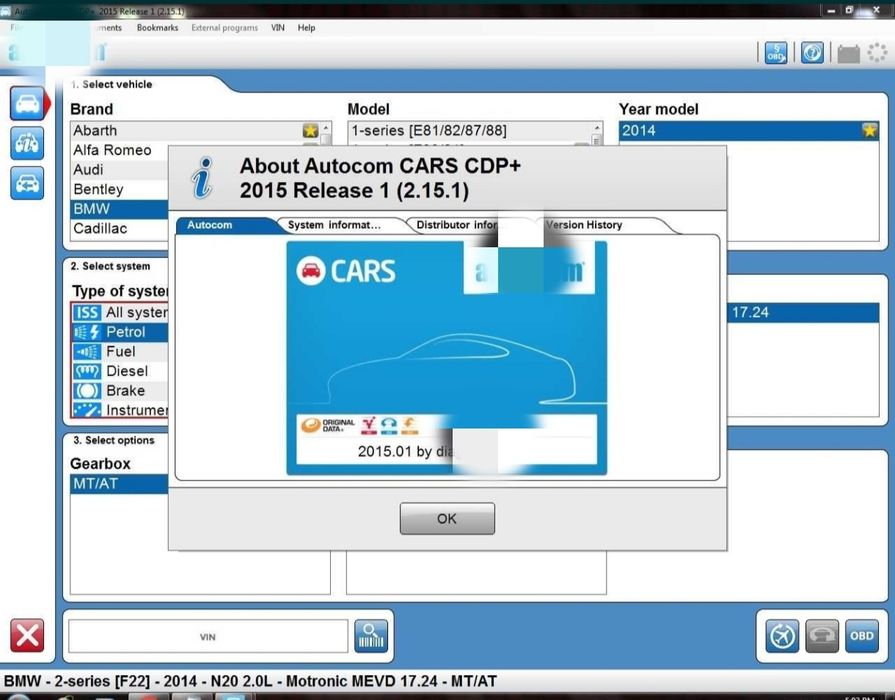Viewport: 895px width, 700px height.
Task: Select the Fuel system type
Action: click(120, 351)
